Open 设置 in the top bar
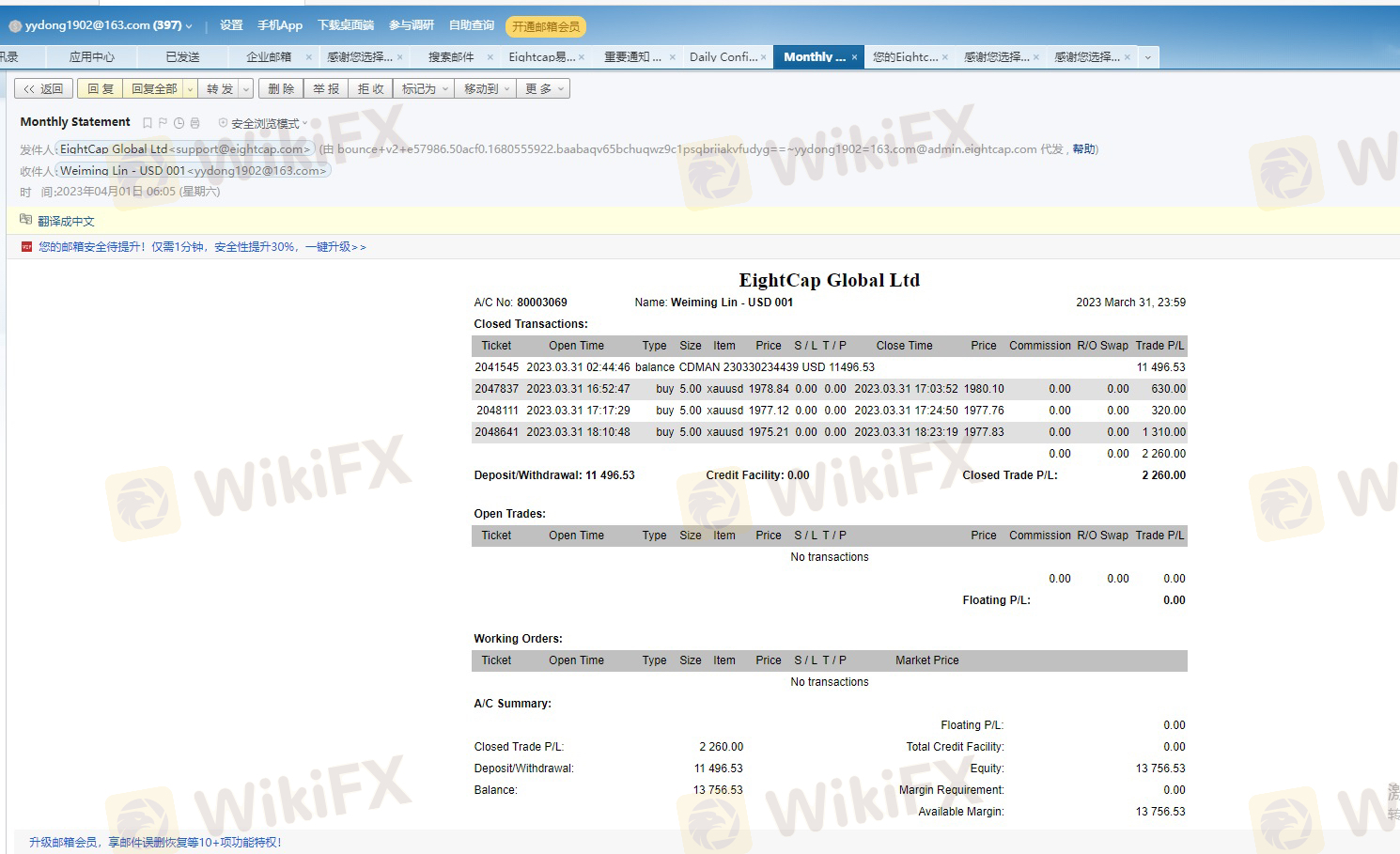1400x854 pixels. 231,26
